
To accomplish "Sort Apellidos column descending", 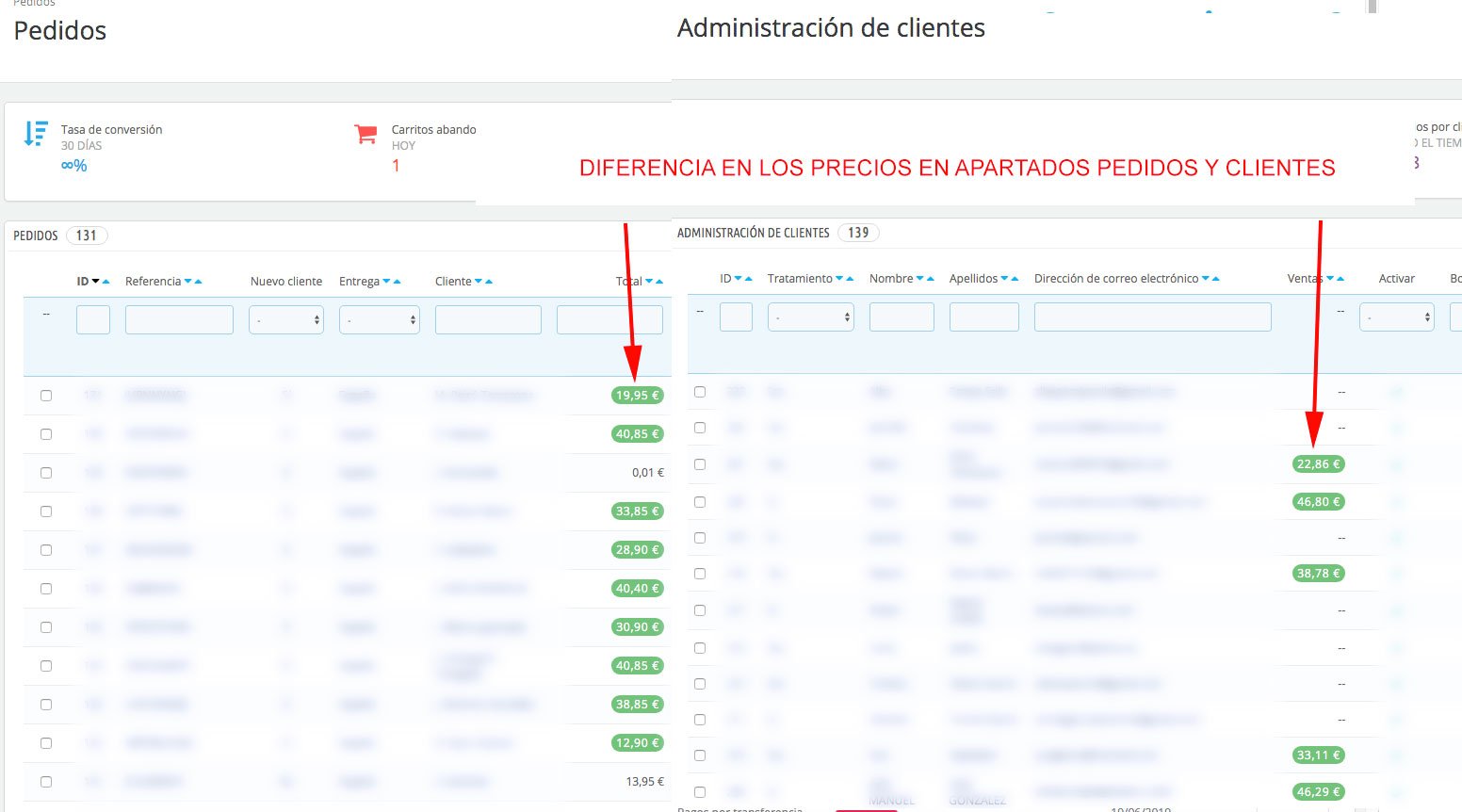I will click(1005, 279).
